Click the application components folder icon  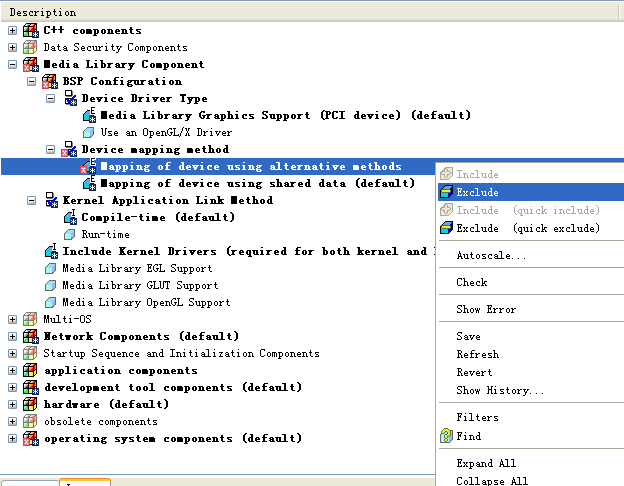click(31, 371)
